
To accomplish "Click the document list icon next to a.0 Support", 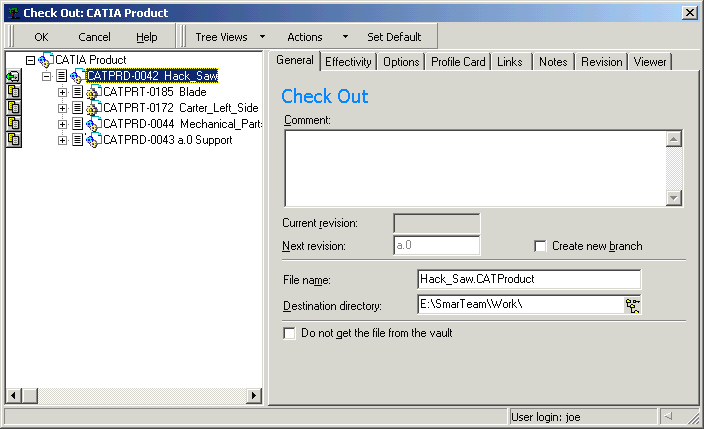I will [x=78, y=140].
